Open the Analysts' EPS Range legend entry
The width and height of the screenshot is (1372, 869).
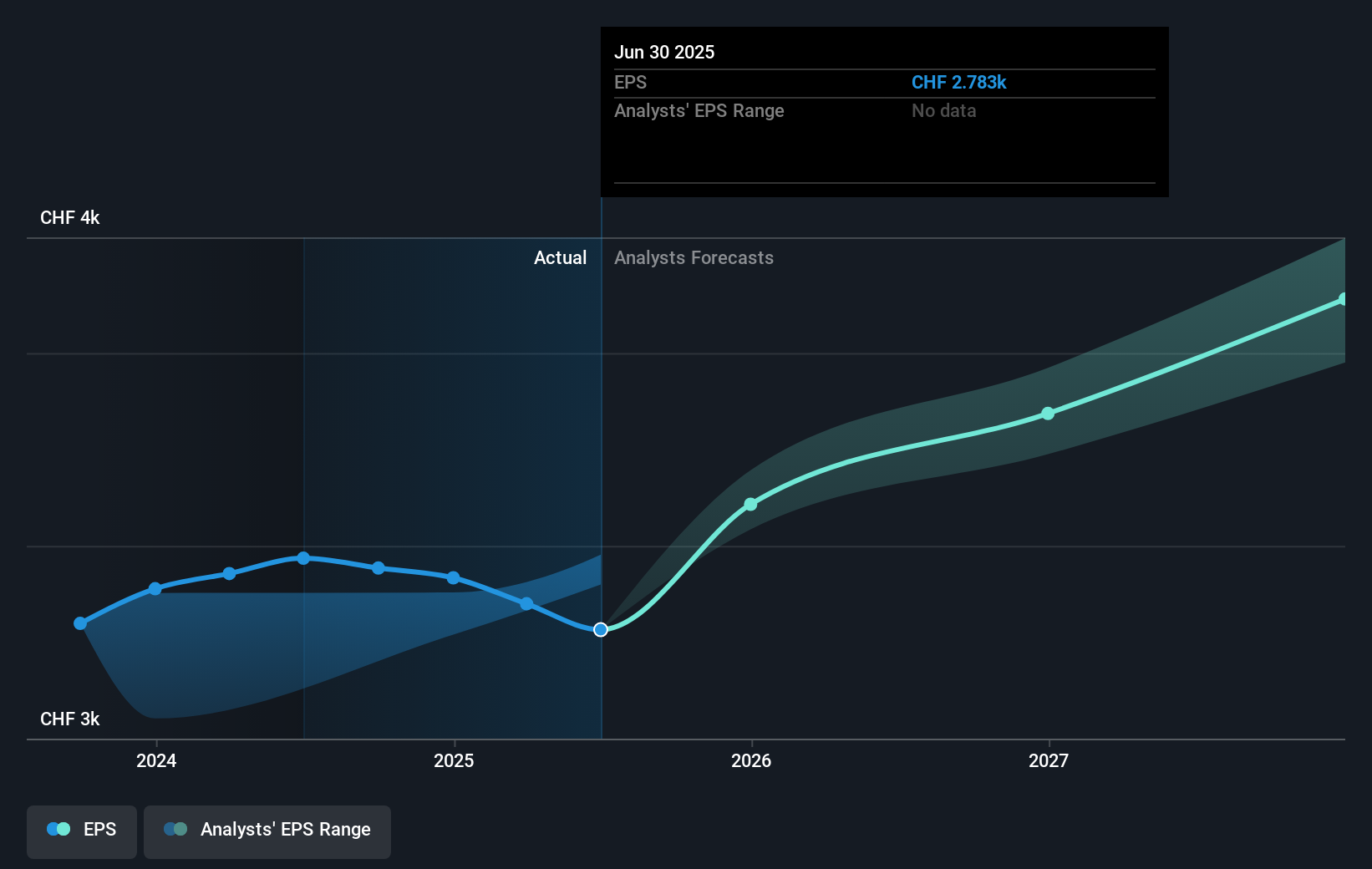point(267,831)
